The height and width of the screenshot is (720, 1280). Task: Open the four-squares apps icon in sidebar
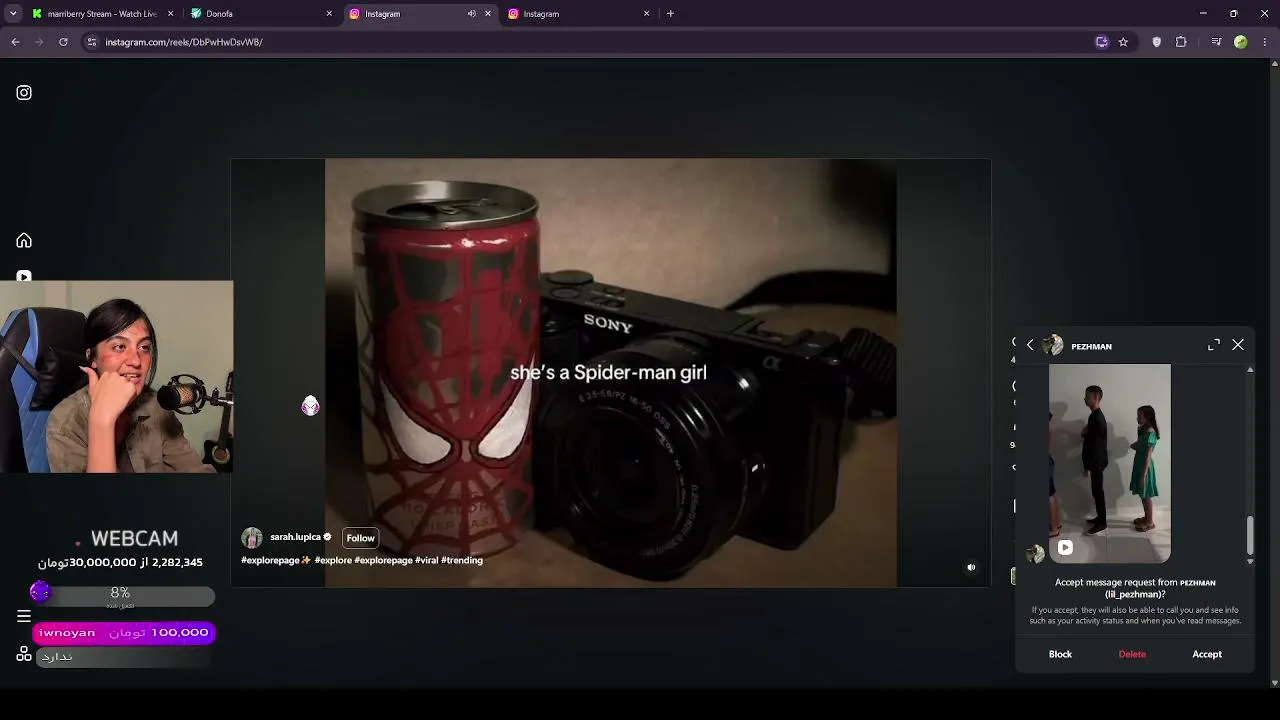point(24,654)
